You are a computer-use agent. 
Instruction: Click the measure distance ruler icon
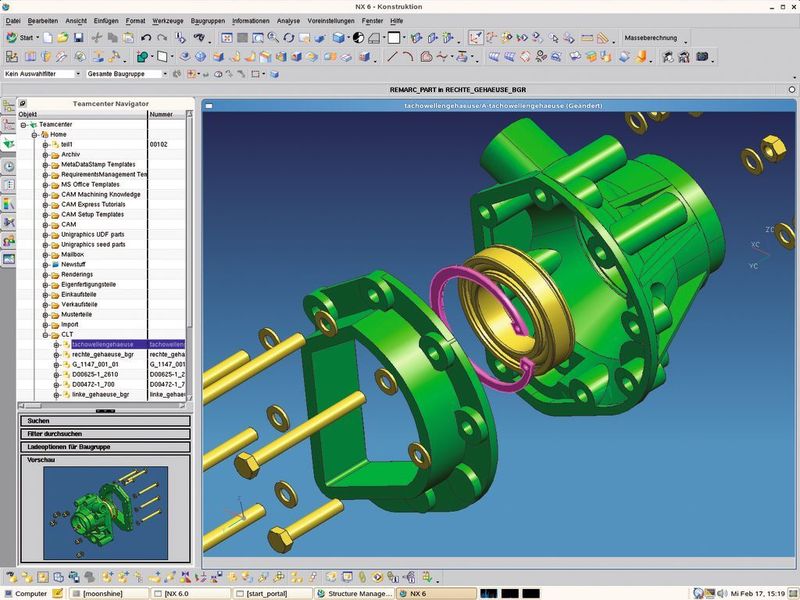[x=588, y=38]
